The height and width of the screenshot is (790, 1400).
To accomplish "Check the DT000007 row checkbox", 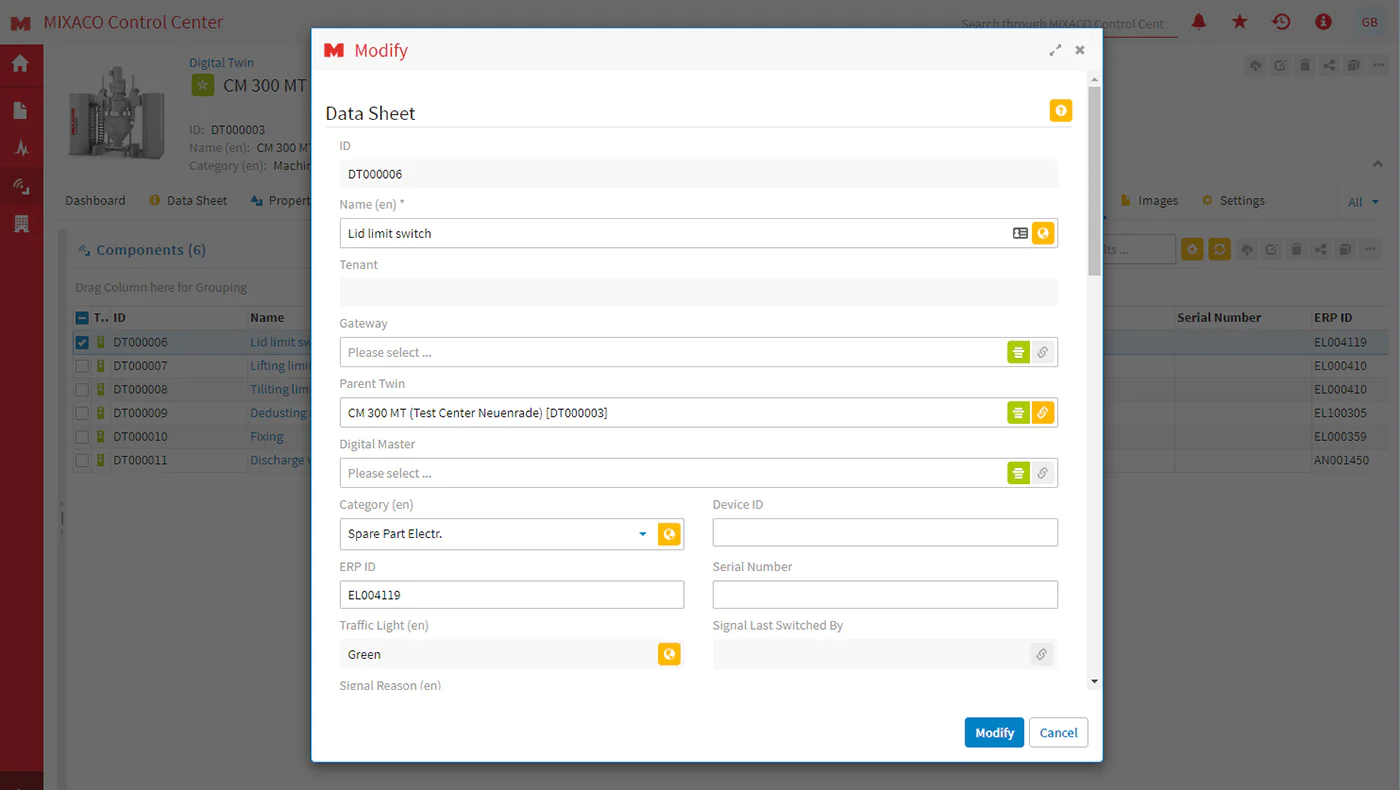I will point(82,366).
